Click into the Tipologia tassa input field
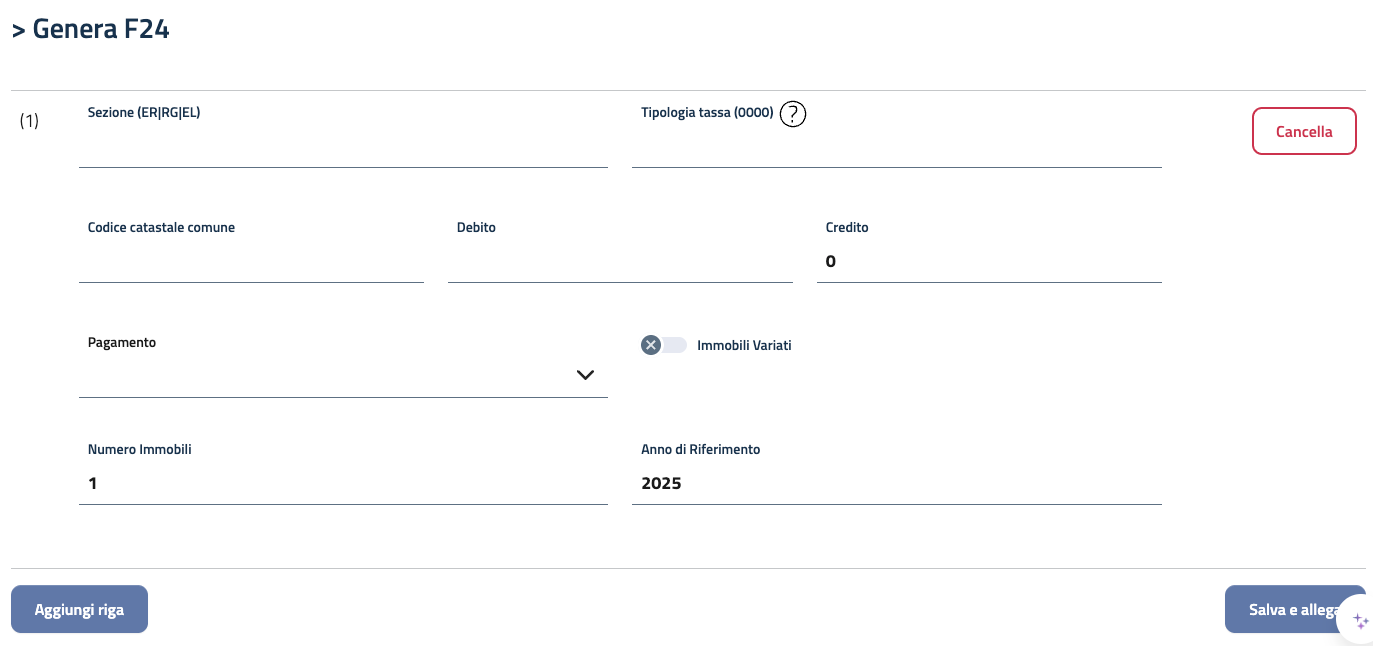Image resolution: width=1373 pixels, height=646 pixels. [896, 149]
